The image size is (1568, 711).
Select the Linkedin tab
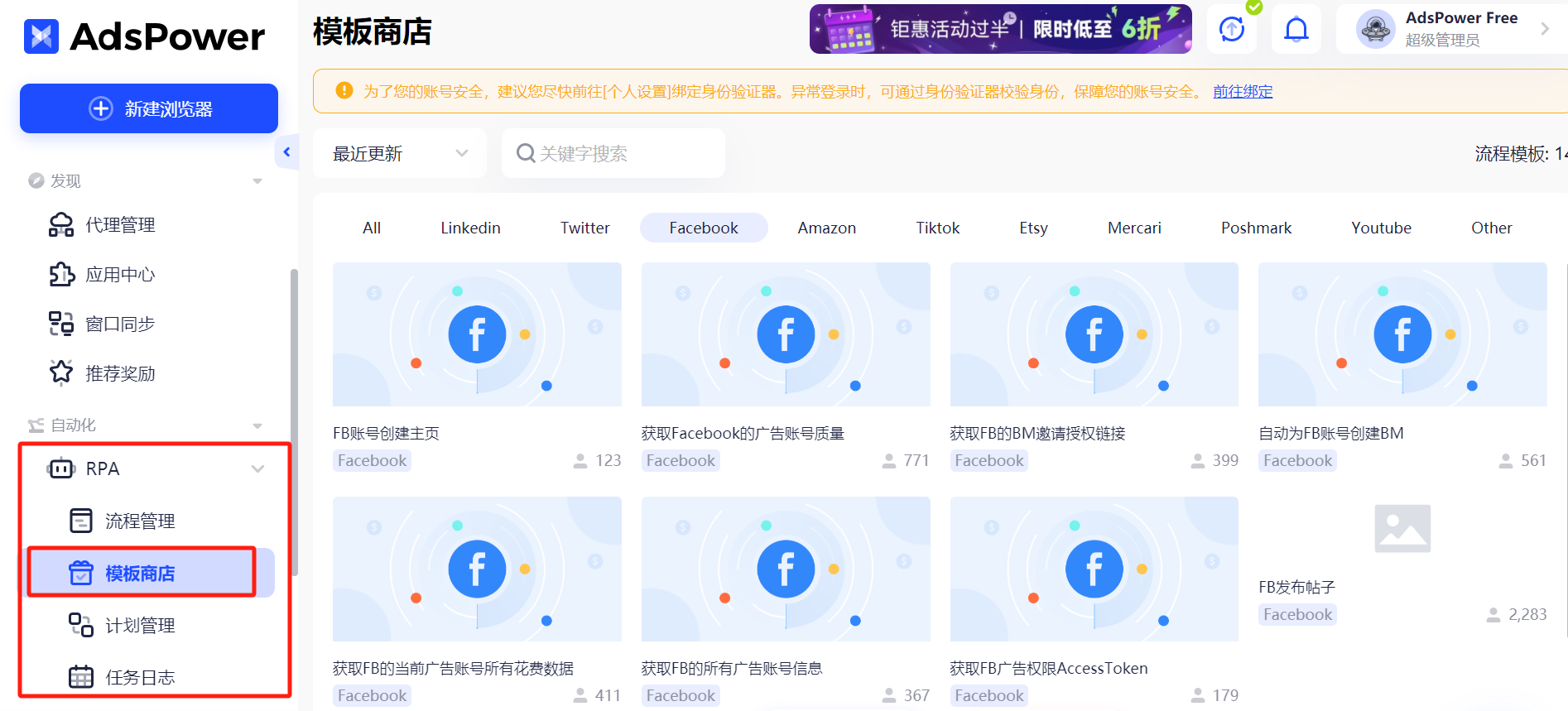click(x=470, y=228)
